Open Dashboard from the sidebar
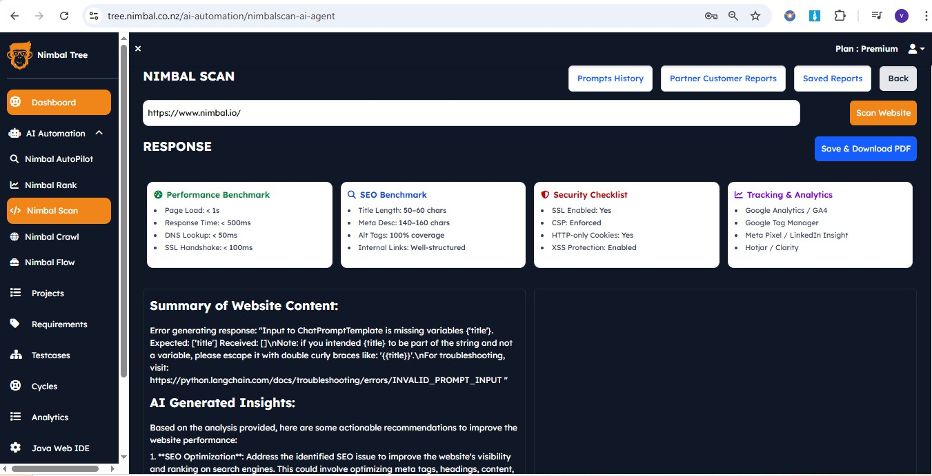 [58, 102]
